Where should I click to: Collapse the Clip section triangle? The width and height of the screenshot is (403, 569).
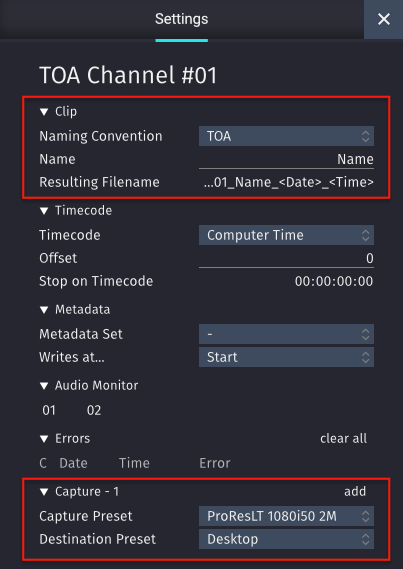coord(44,112)
